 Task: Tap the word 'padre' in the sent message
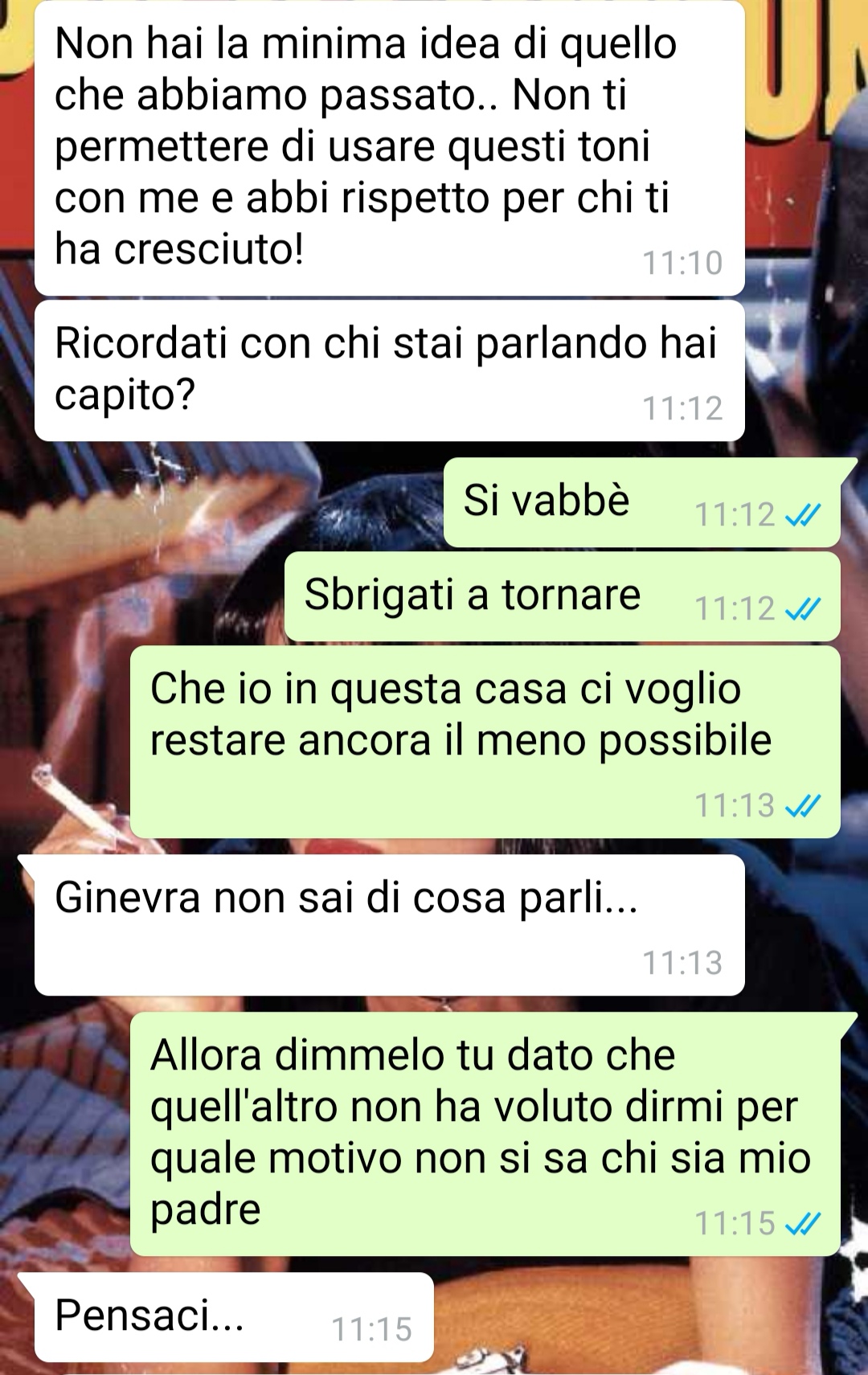[206, 1210]
